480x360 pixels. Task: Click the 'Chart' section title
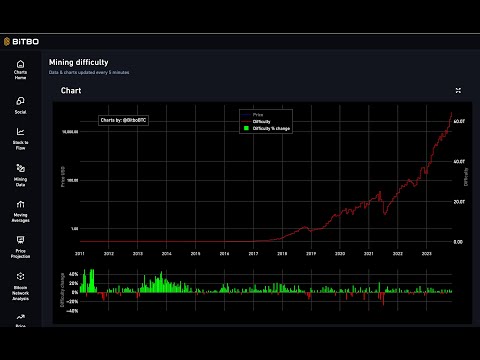[x=71, y=91]
